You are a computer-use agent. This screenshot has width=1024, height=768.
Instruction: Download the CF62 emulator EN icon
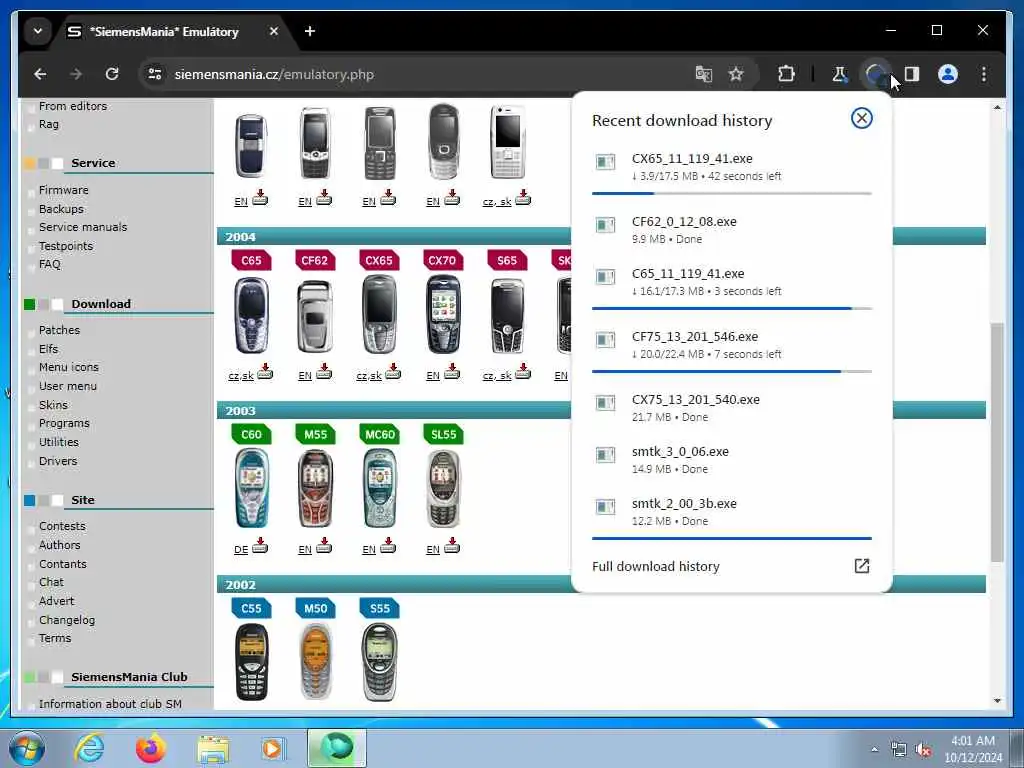coord(324,372)
